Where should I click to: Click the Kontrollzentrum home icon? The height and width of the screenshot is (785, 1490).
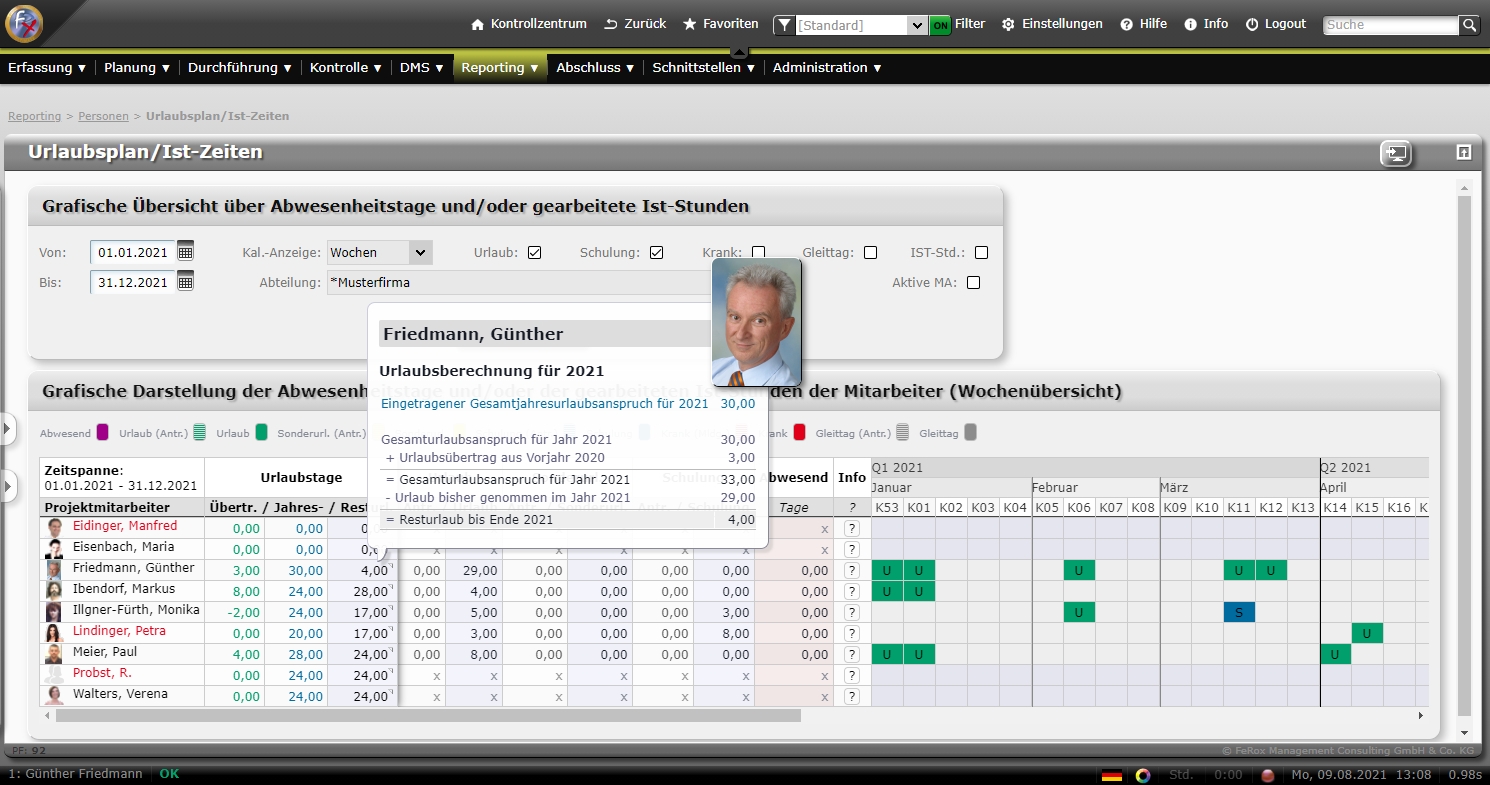(x=478, y=24)
